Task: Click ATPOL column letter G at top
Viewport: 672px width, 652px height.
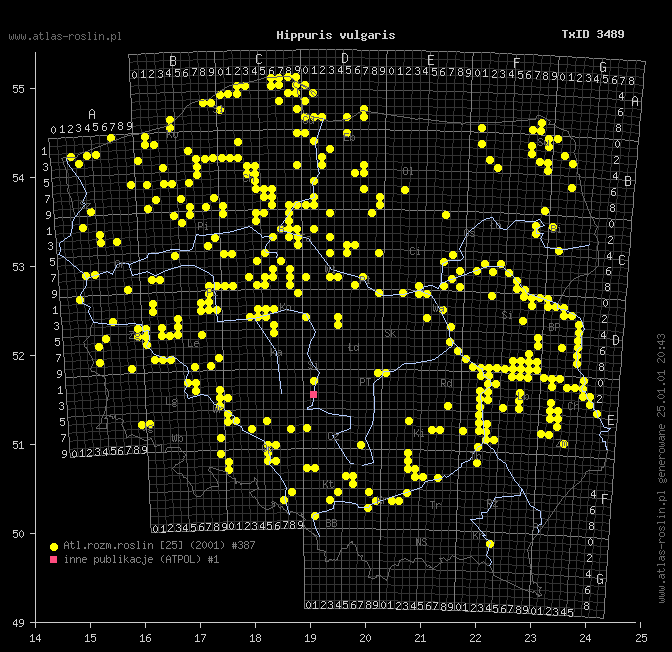Action: click(x=603, y=67)
